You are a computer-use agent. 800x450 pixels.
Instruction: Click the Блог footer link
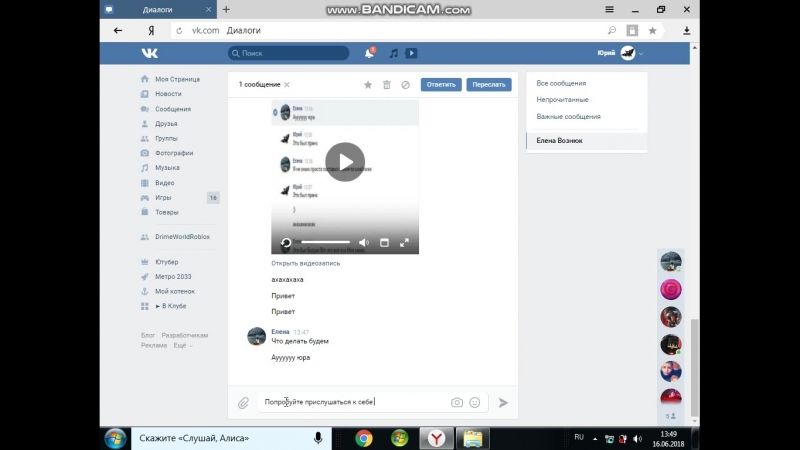click(148, 335)
